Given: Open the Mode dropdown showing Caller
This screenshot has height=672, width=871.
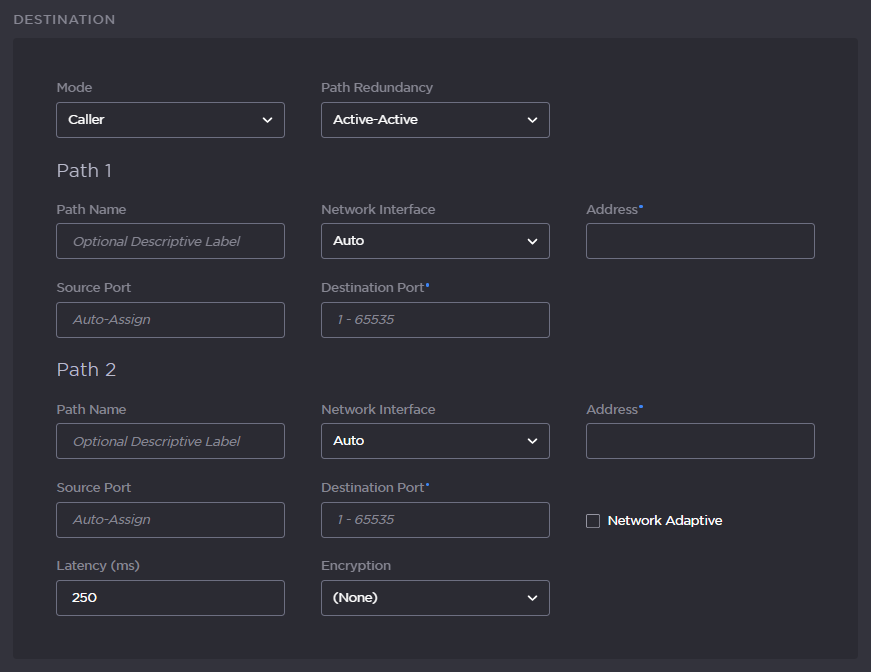Looking at the screenshot, I should click(170, 119).
